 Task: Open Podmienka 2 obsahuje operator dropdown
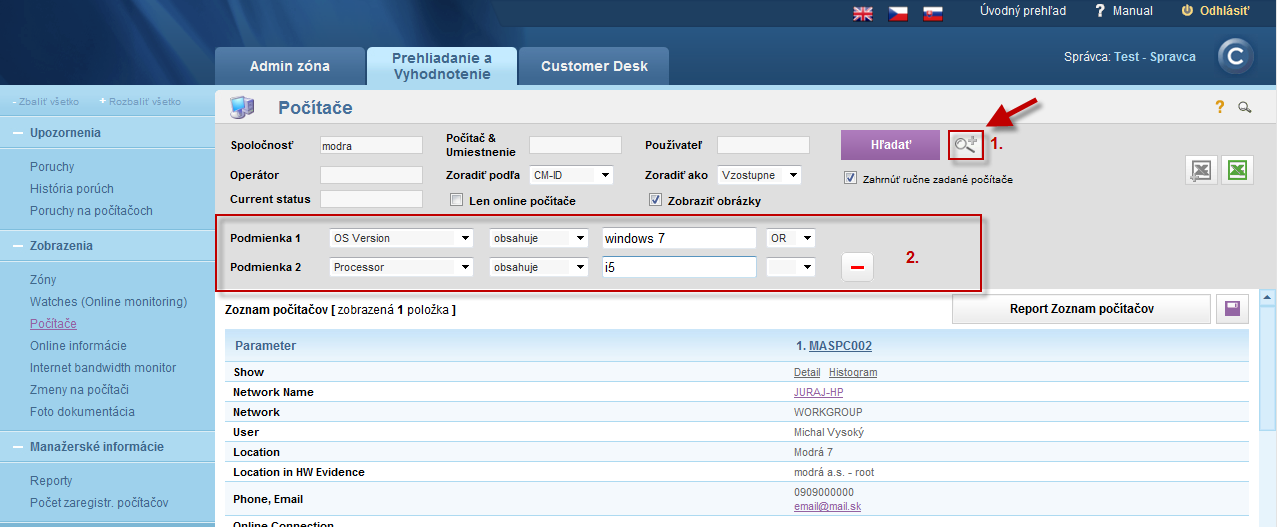coord(538,267)
